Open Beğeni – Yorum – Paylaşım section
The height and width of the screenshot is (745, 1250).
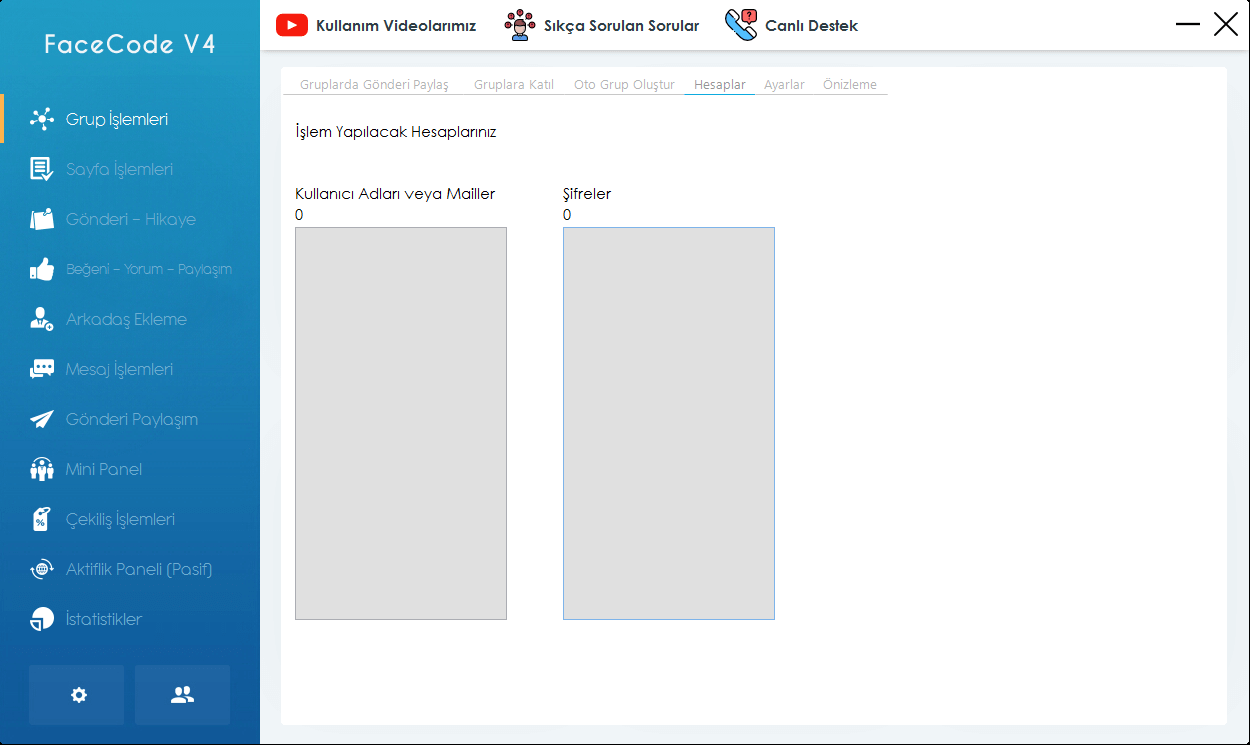point(149,269)
